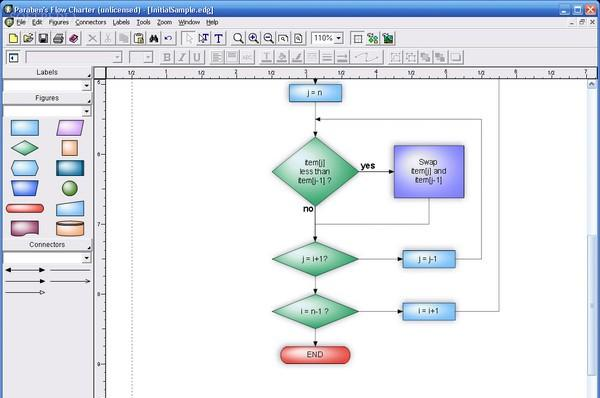Image resolution: width=600 pixels, height=398 pixels.
Task: Click the green connected figures icon
Action: point(372,38)
